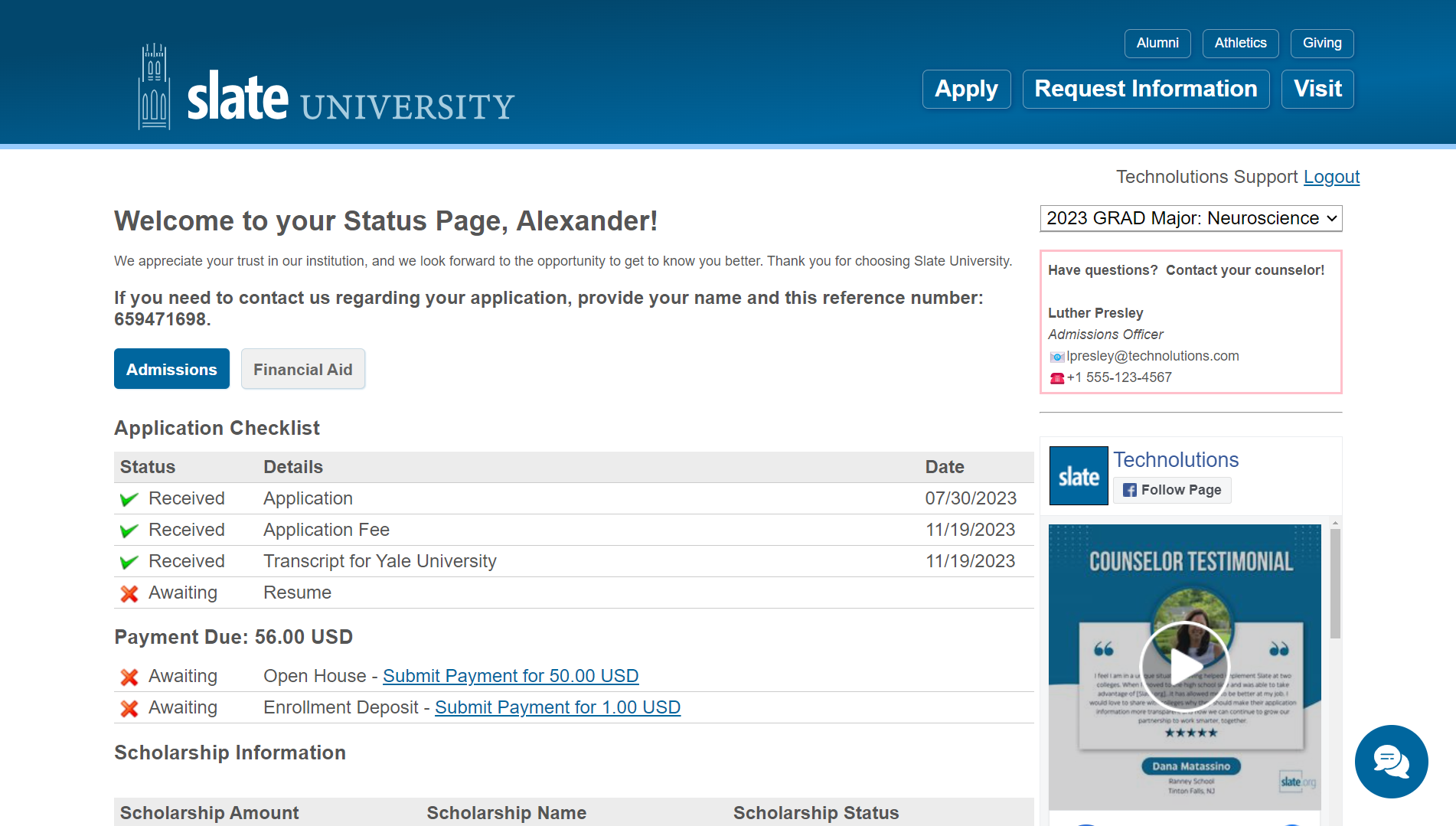Click the red X beside Resume

pos(129,593)
